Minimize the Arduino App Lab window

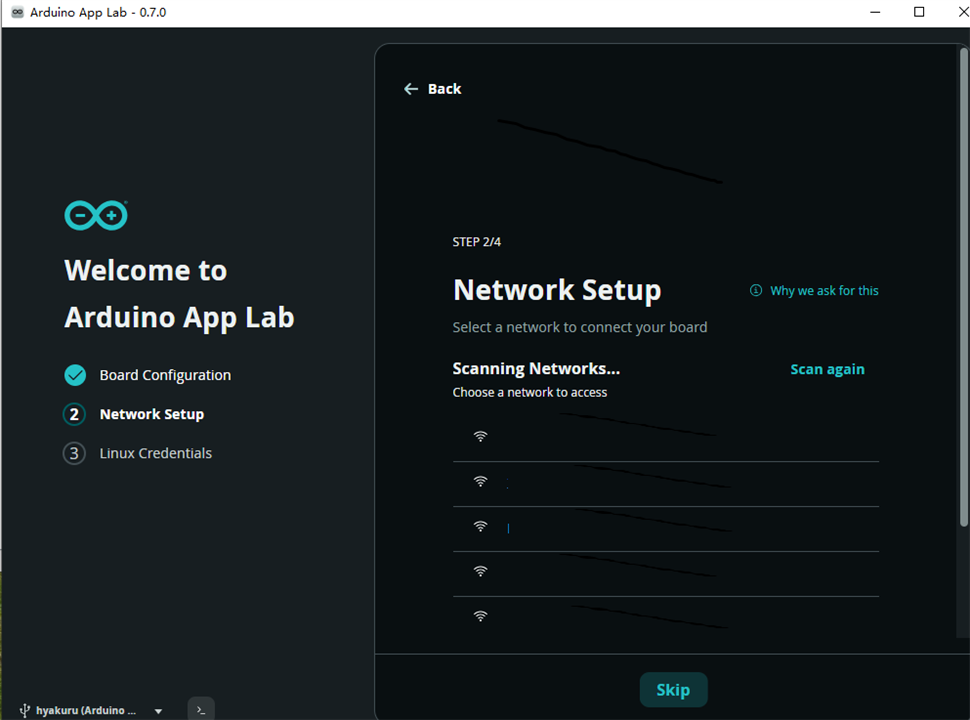pyautogui.click(x=875, y=12)
